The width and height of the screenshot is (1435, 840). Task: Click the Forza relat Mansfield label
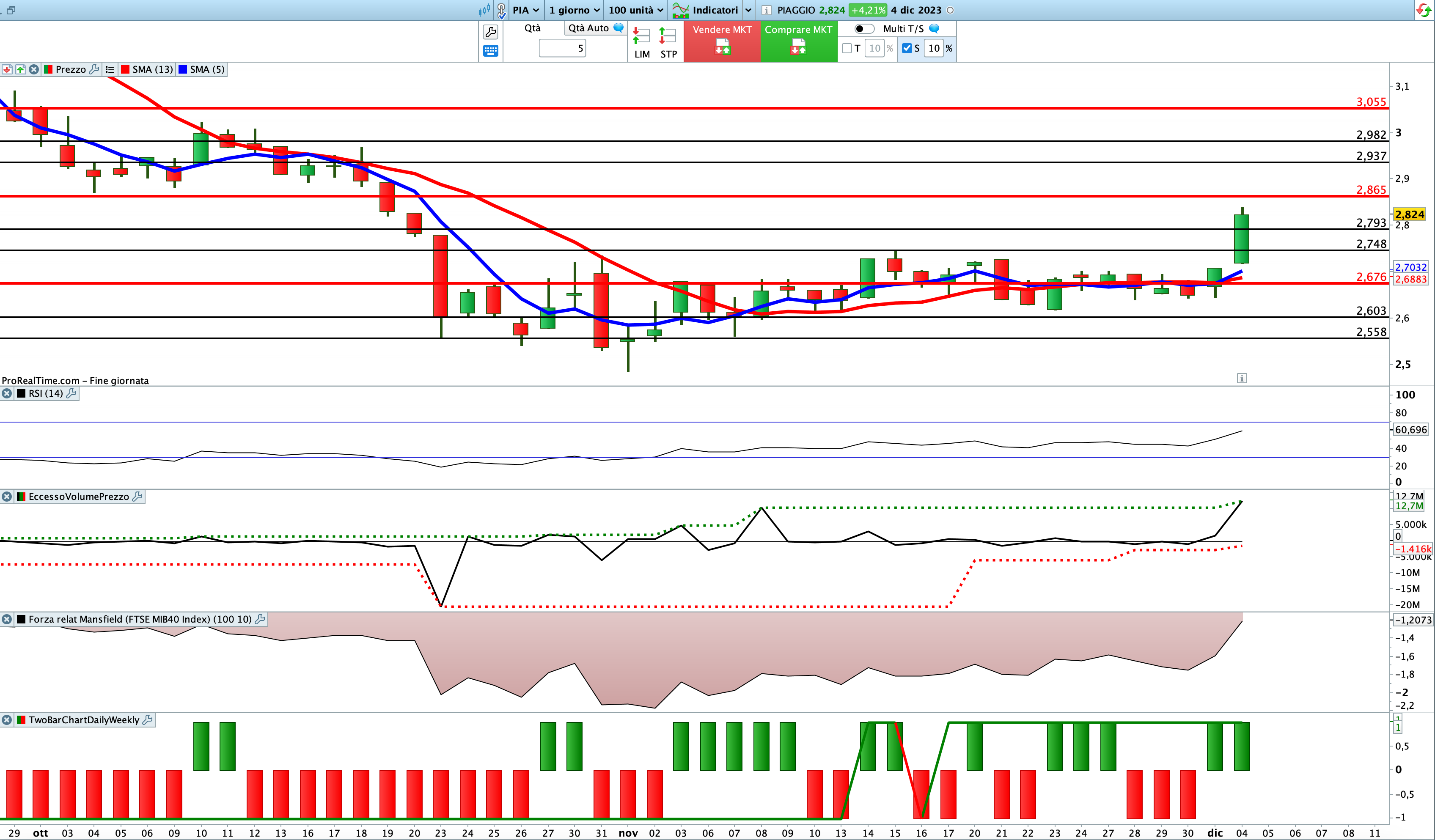click(x=140, y=619)
